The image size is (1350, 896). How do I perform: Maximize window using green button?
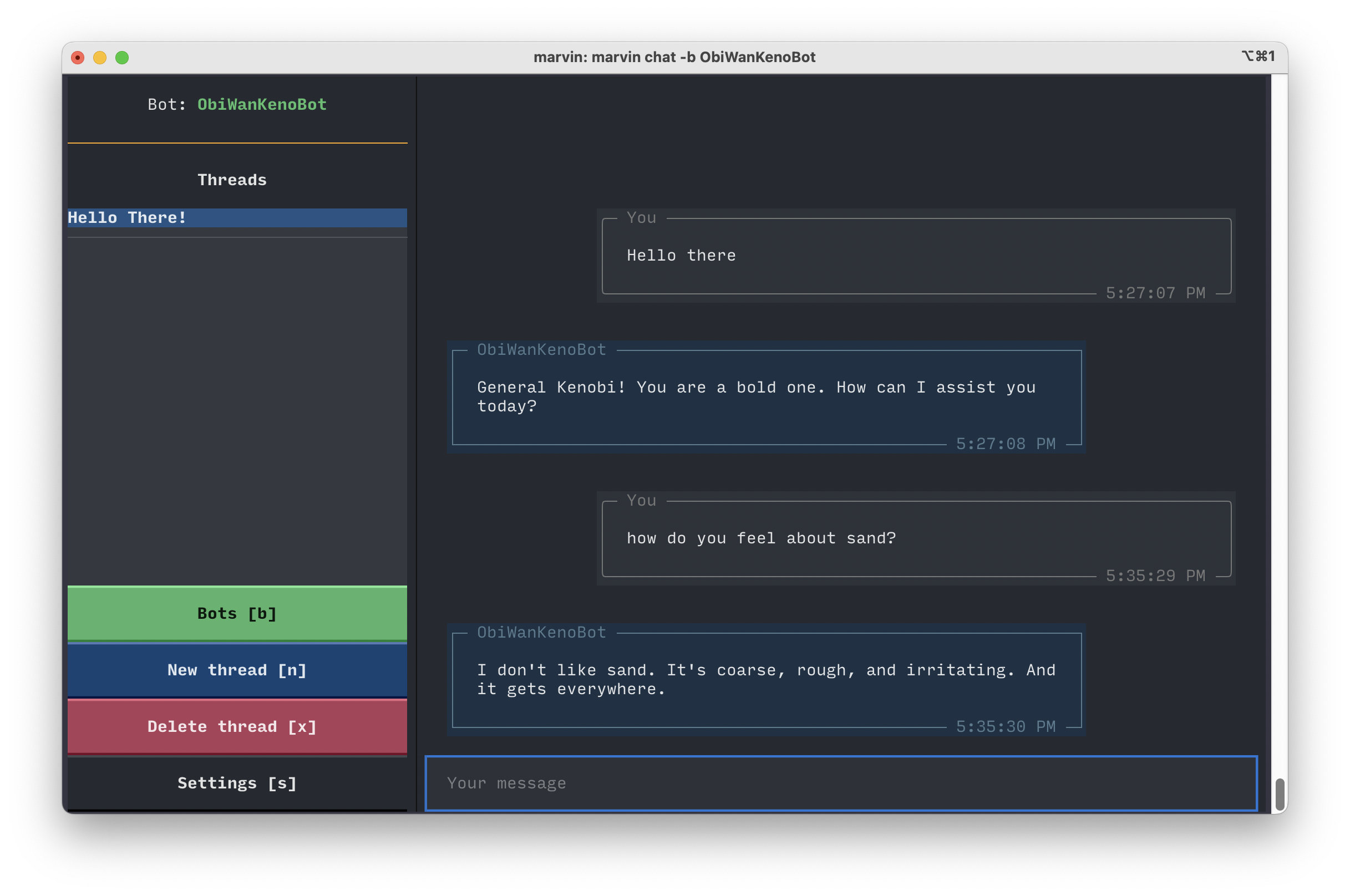[x=123, y=58]
